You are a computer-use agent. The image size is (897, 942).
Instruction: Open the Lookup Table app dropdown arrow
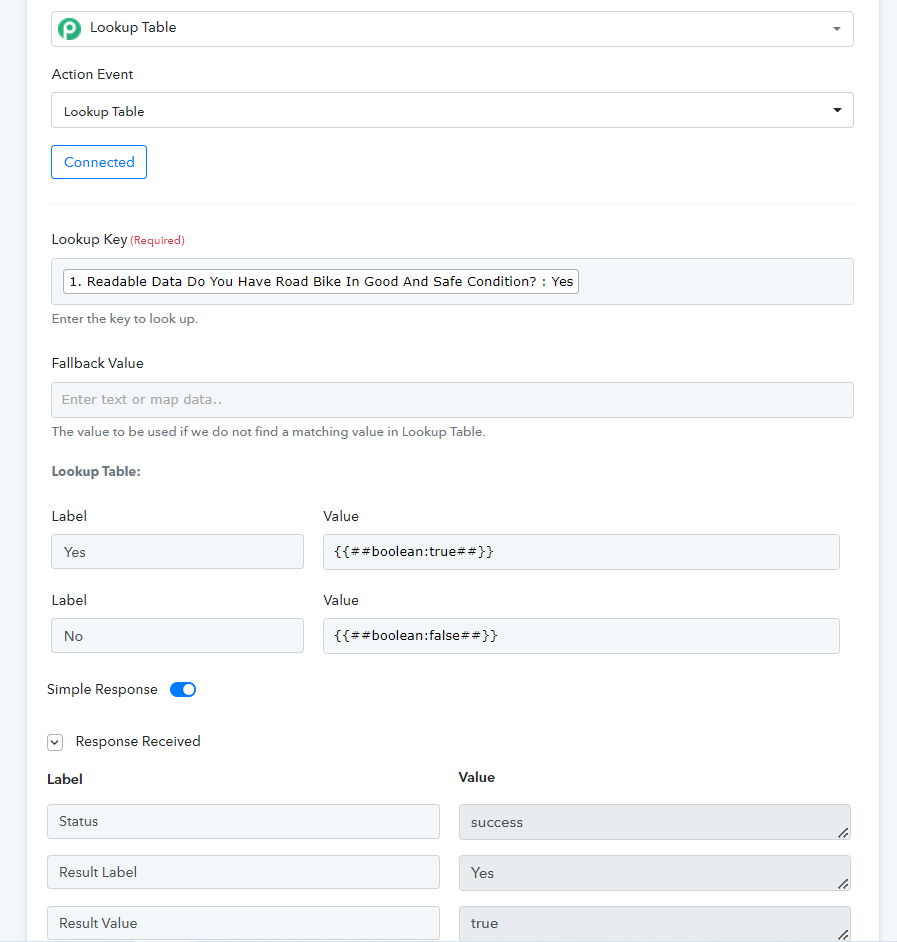pyautogui.click(x=836, y=29)
